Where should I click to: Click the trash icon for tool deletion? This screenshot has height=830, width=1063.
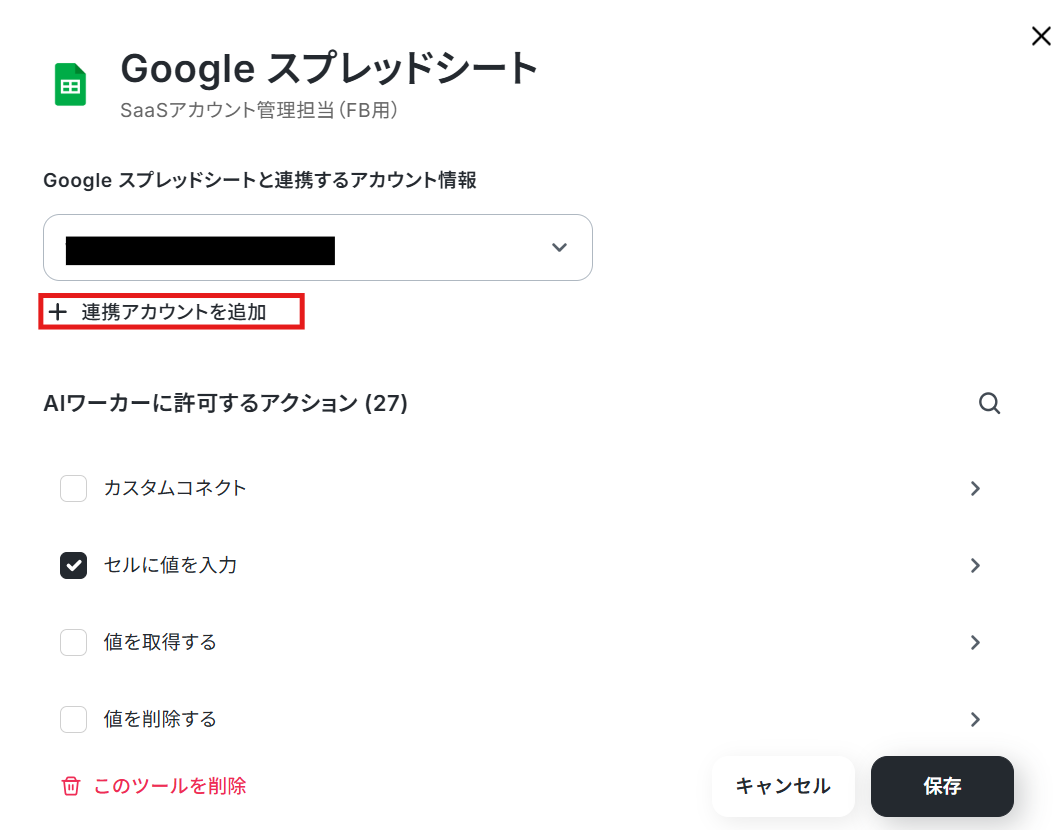pyautogui.click(x=71, y=786)
